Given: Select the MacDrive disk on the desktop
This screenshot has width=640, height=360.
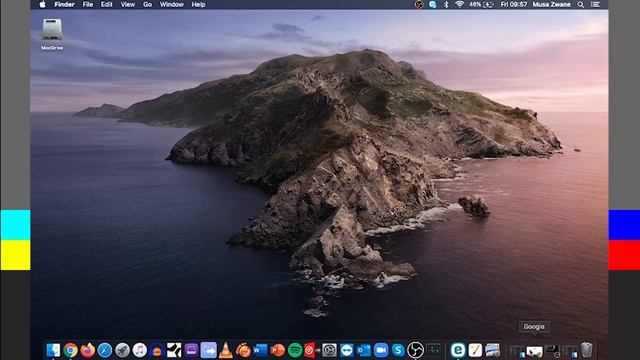Looking at the screenshot, I should [x=52, y=34].
